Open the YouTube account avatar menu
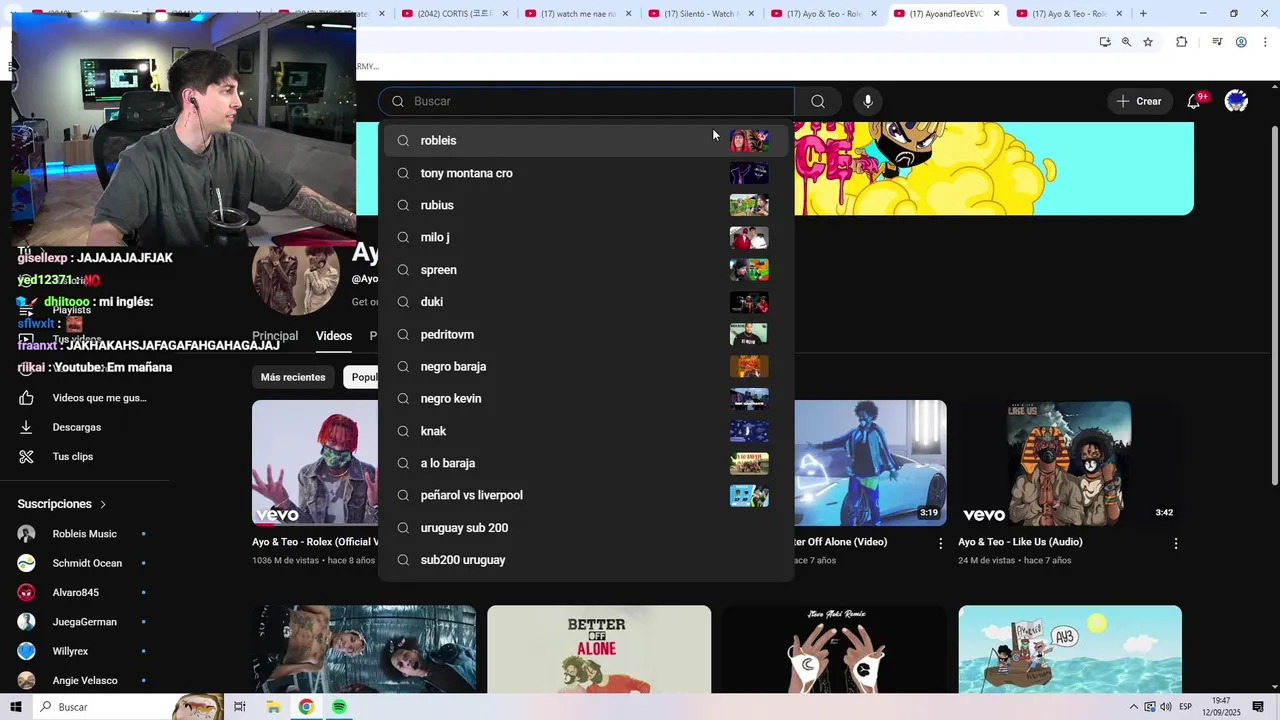Image resolution: width=1280 pixels, height=720 pixels. (1237, 101)
